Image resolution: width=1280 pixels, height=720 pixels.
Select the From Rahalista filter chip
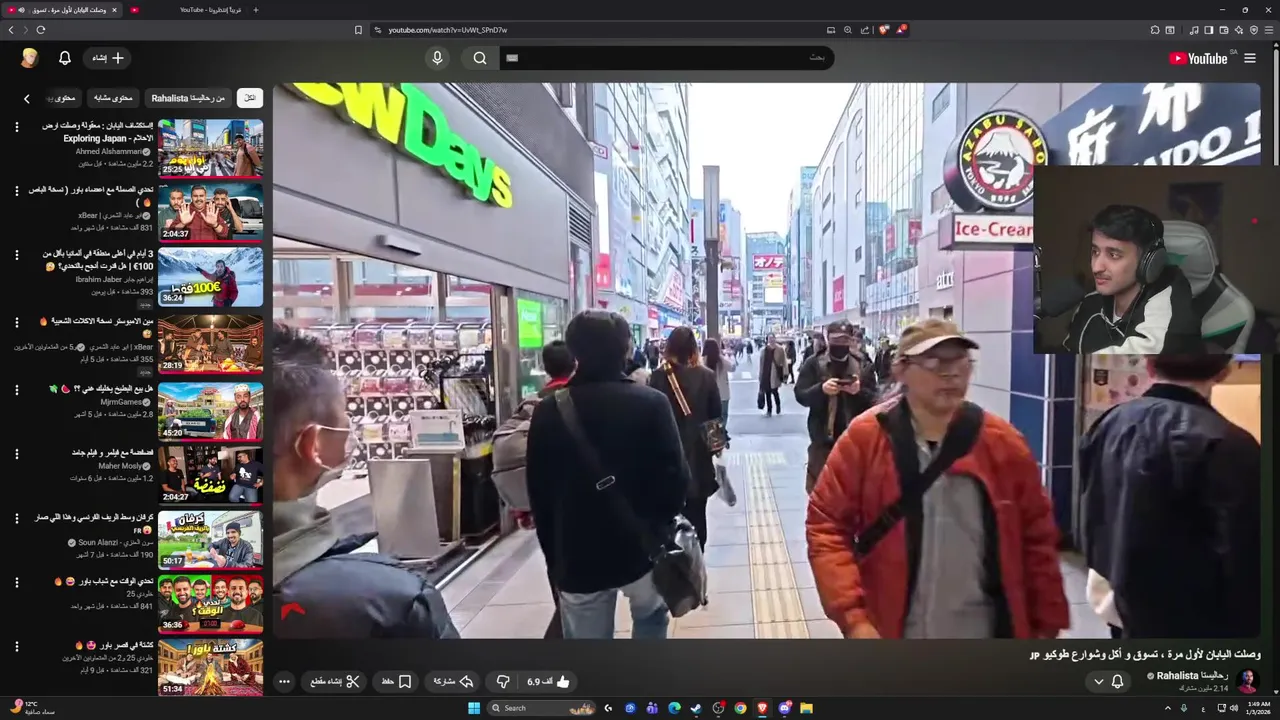188,98
